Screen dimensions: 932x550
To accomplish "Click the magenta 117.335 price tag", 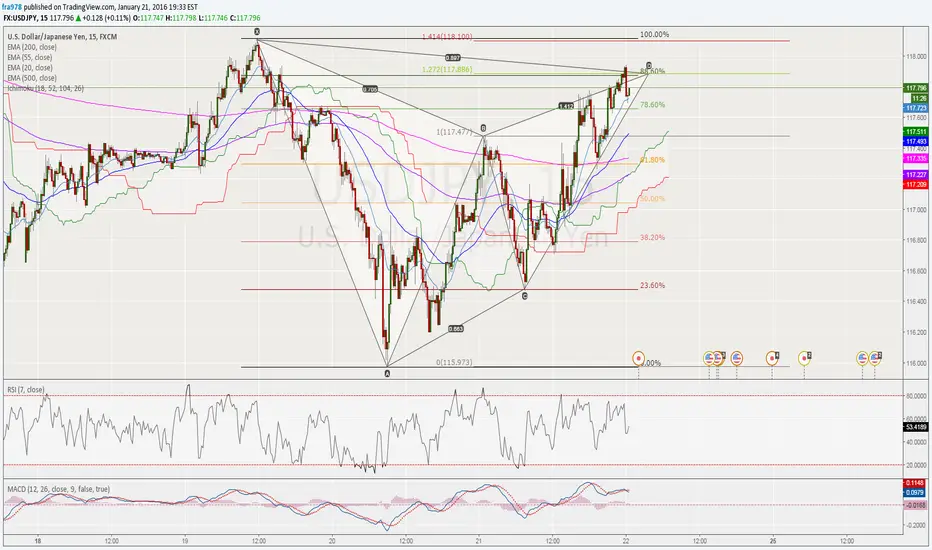I will click(915, 159).
